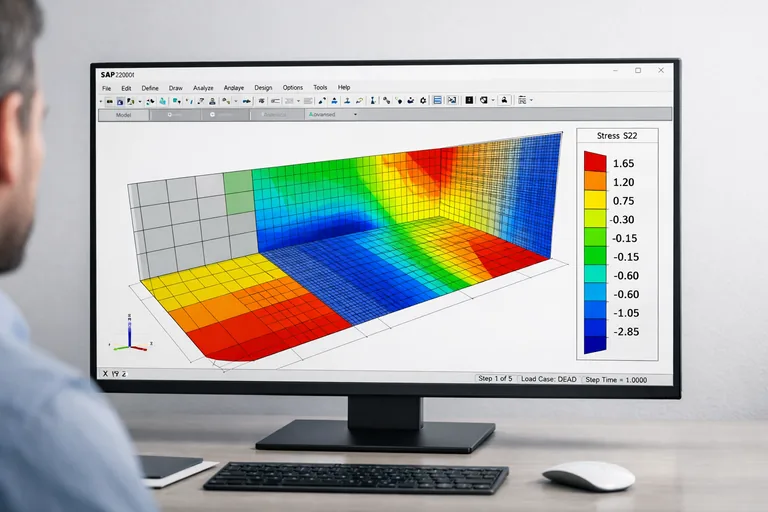Screen dimensions: 768x512
Task: Click the highlighted blue list-view toolbar icon
Action: 437,101
